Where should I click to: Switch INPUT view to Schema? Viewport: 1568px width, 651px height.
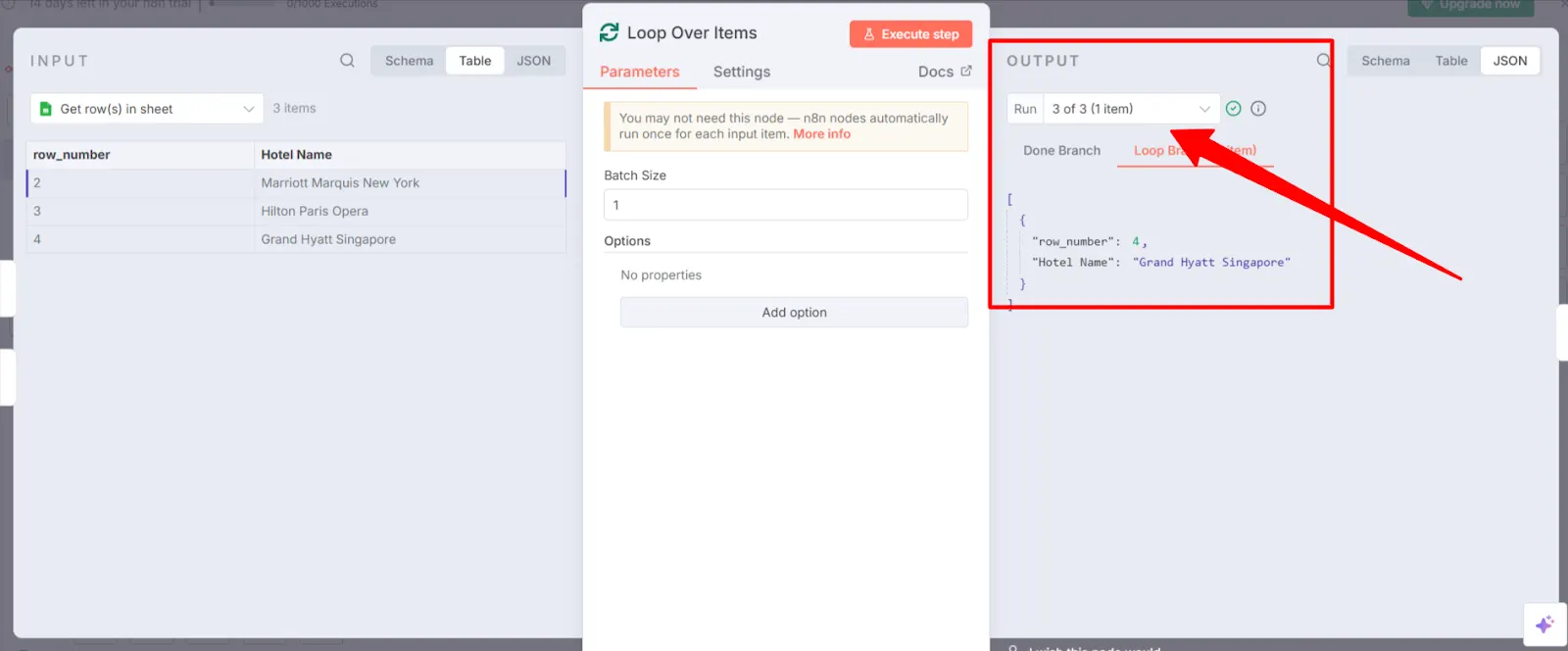tap(409, 61)
